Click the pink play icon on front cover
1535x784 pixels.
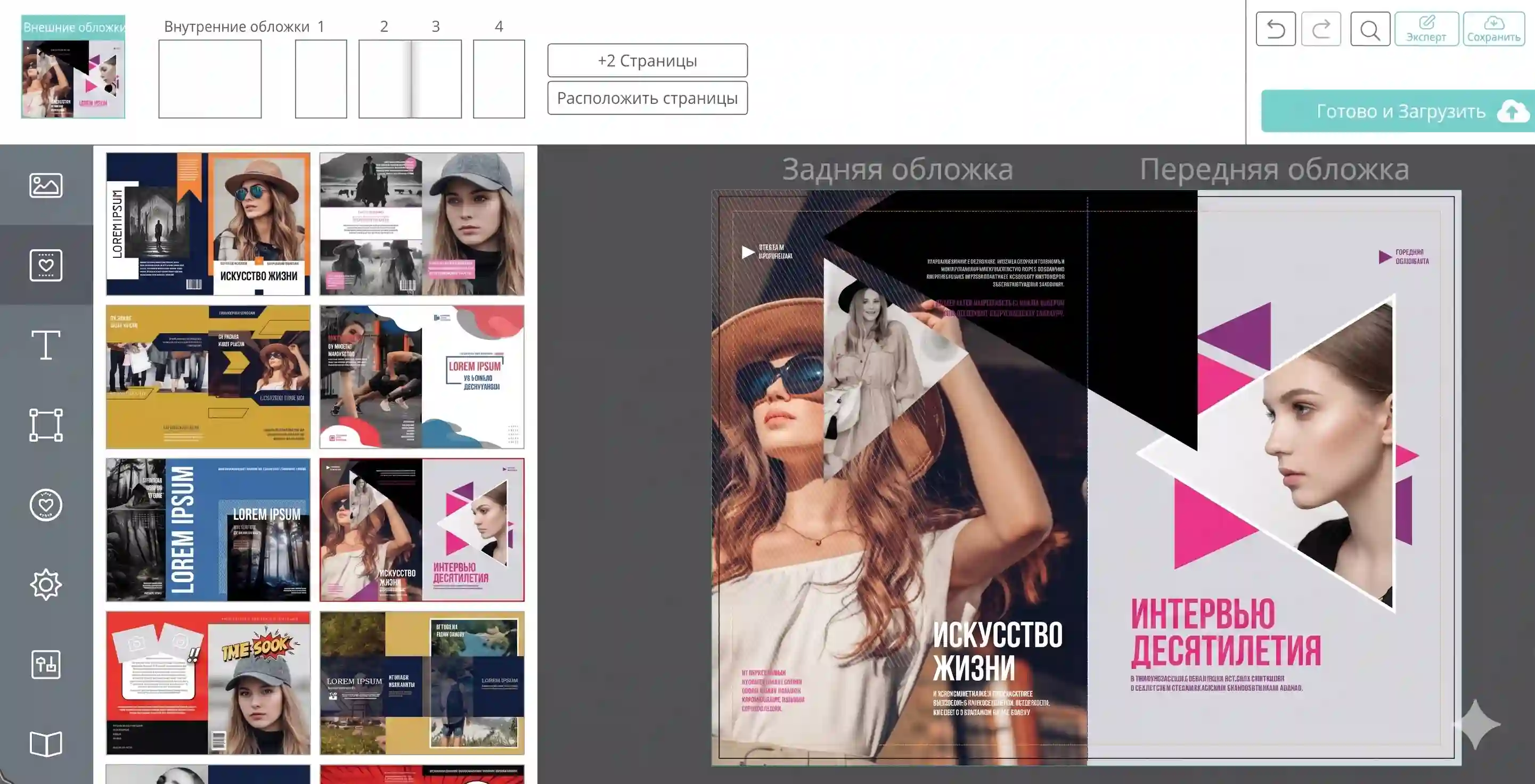coord(1385,257)
